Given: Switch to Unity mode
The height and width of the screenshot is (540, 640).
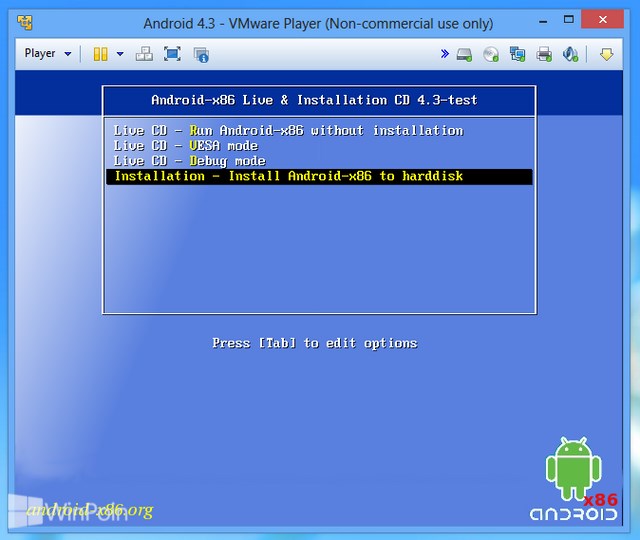Looking at the screenshot, I should click(201, 55).
